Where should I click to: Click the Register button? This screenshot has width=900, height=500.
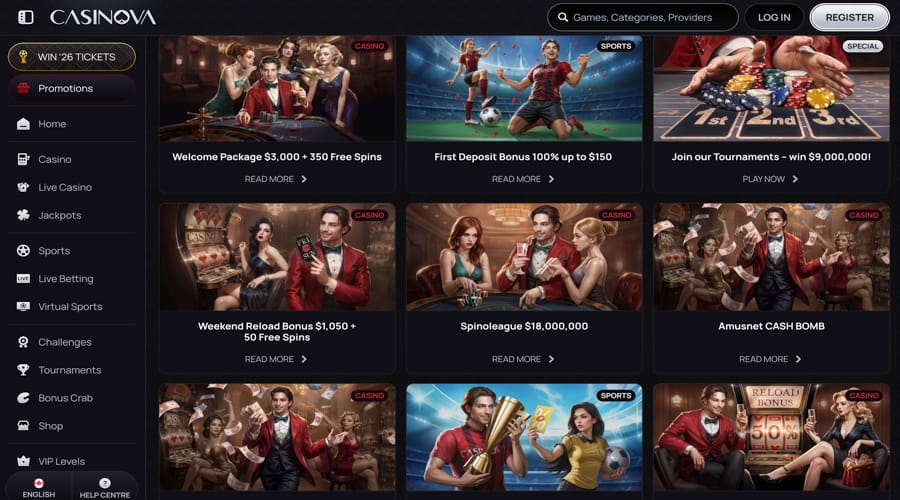coord(849,17)
